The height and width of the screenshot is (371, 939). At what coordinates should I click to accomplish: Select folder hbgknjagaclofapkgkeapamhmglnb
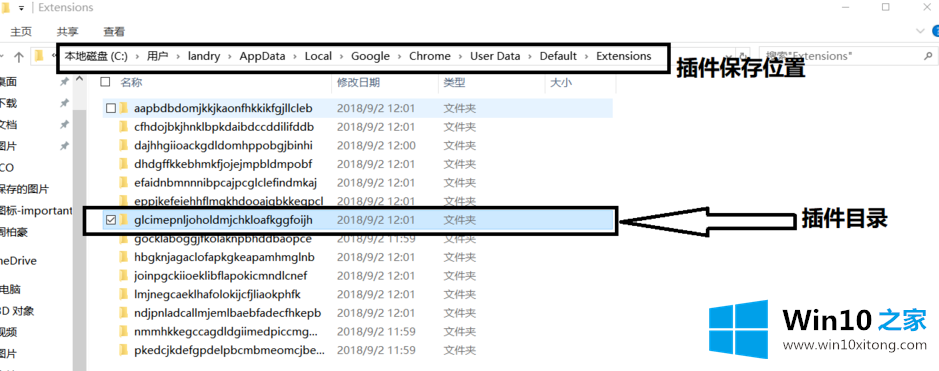(225, 257)
